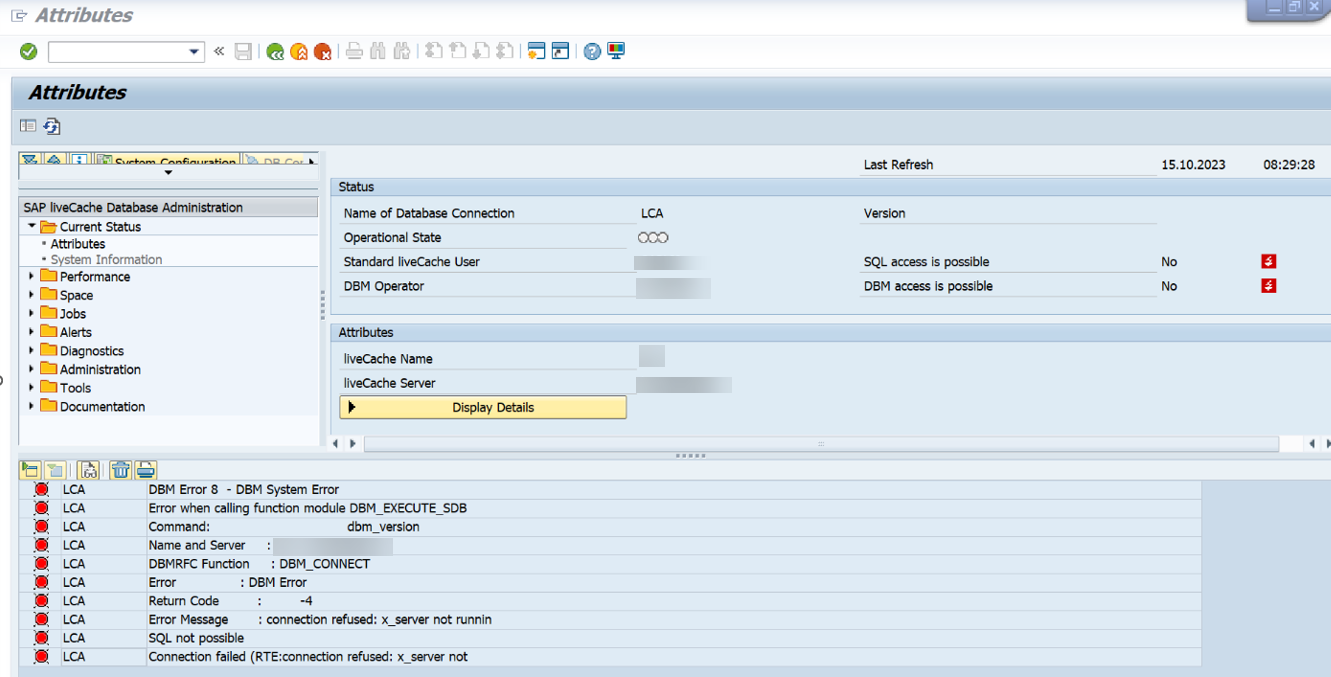Click the orange Exit icon
The width and height of the screenshot is (1331, 677).
click(x=299, y=51)
